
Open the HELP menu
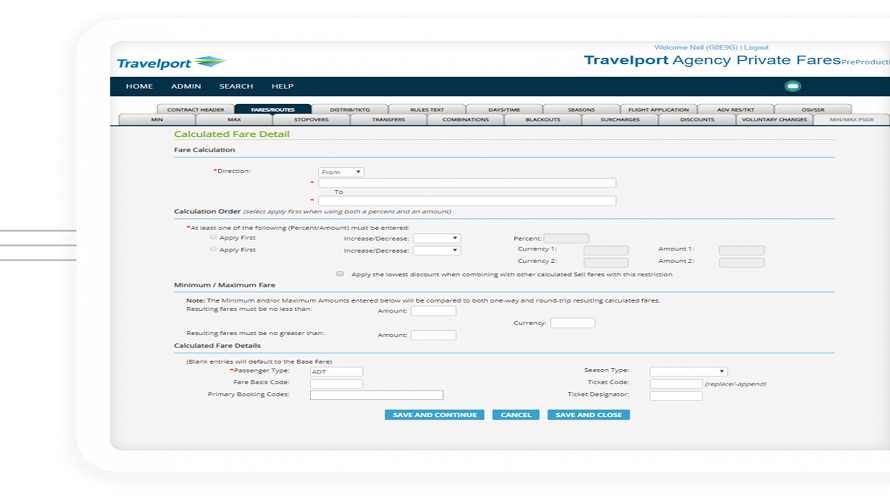pyautogui.click(x=282, y=86)
